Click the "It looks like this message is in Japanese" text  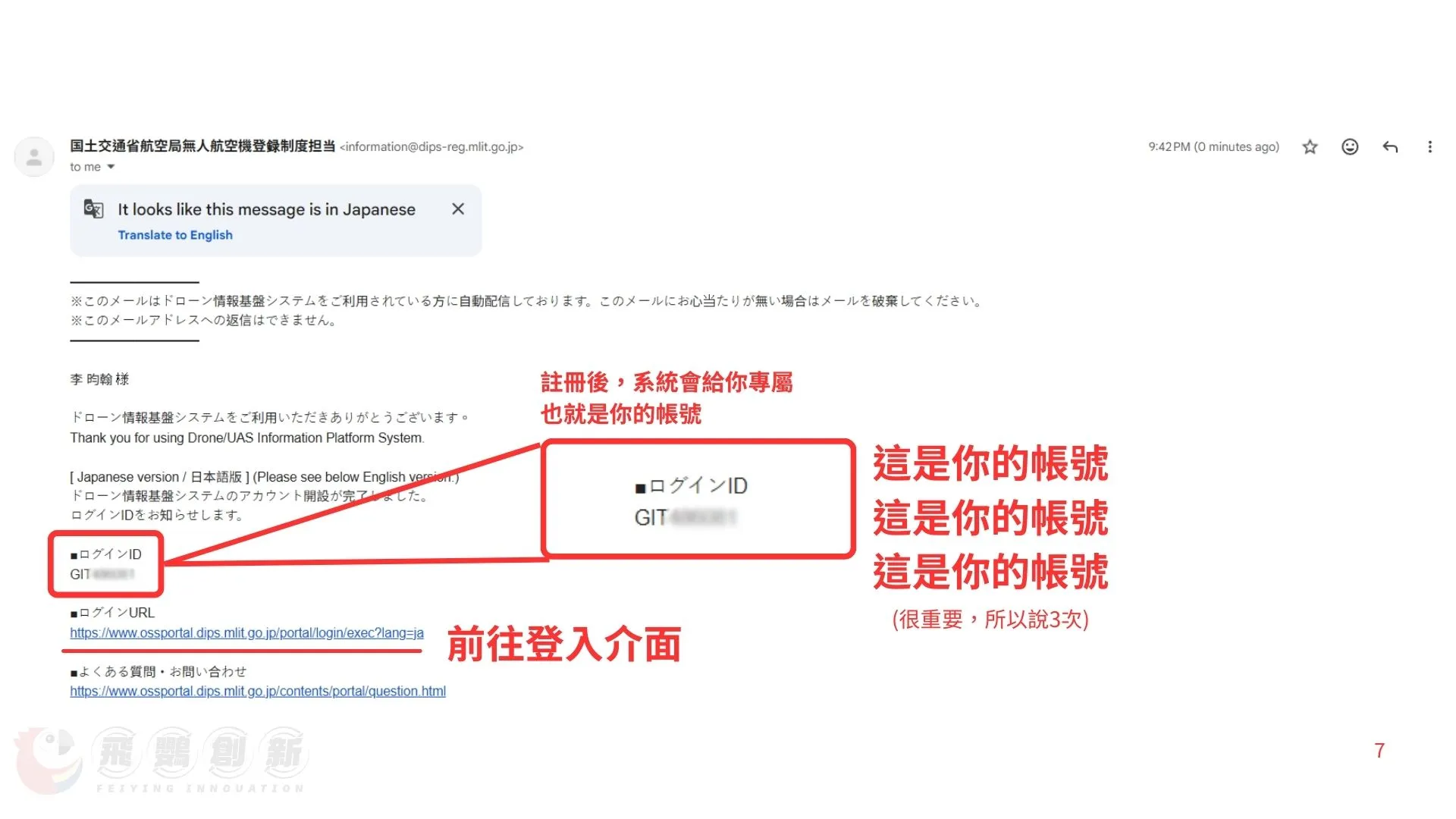coord(266,209)
